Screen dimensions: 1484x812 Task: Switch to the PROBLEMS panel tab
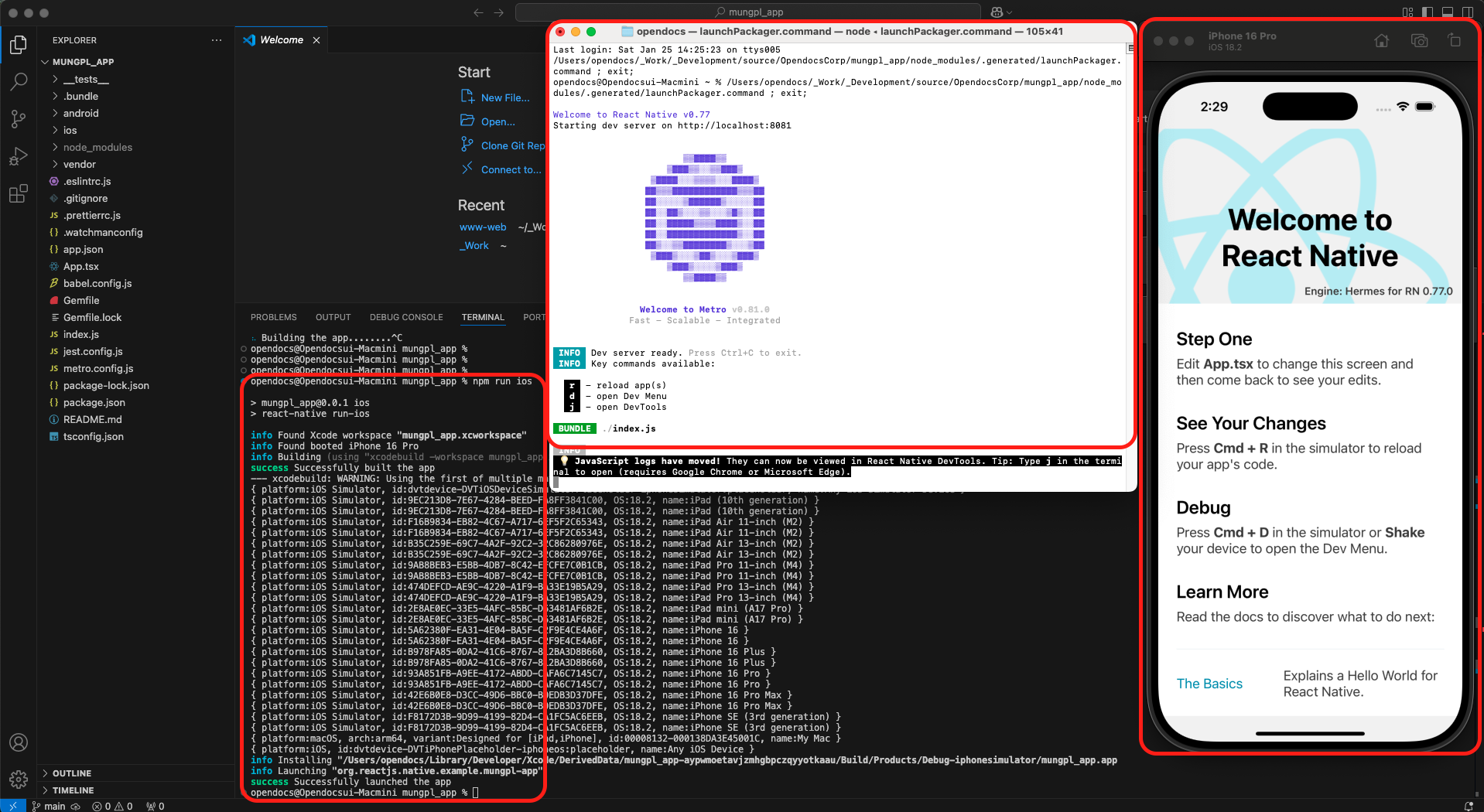pyautogui.click(x=273, y=317)
